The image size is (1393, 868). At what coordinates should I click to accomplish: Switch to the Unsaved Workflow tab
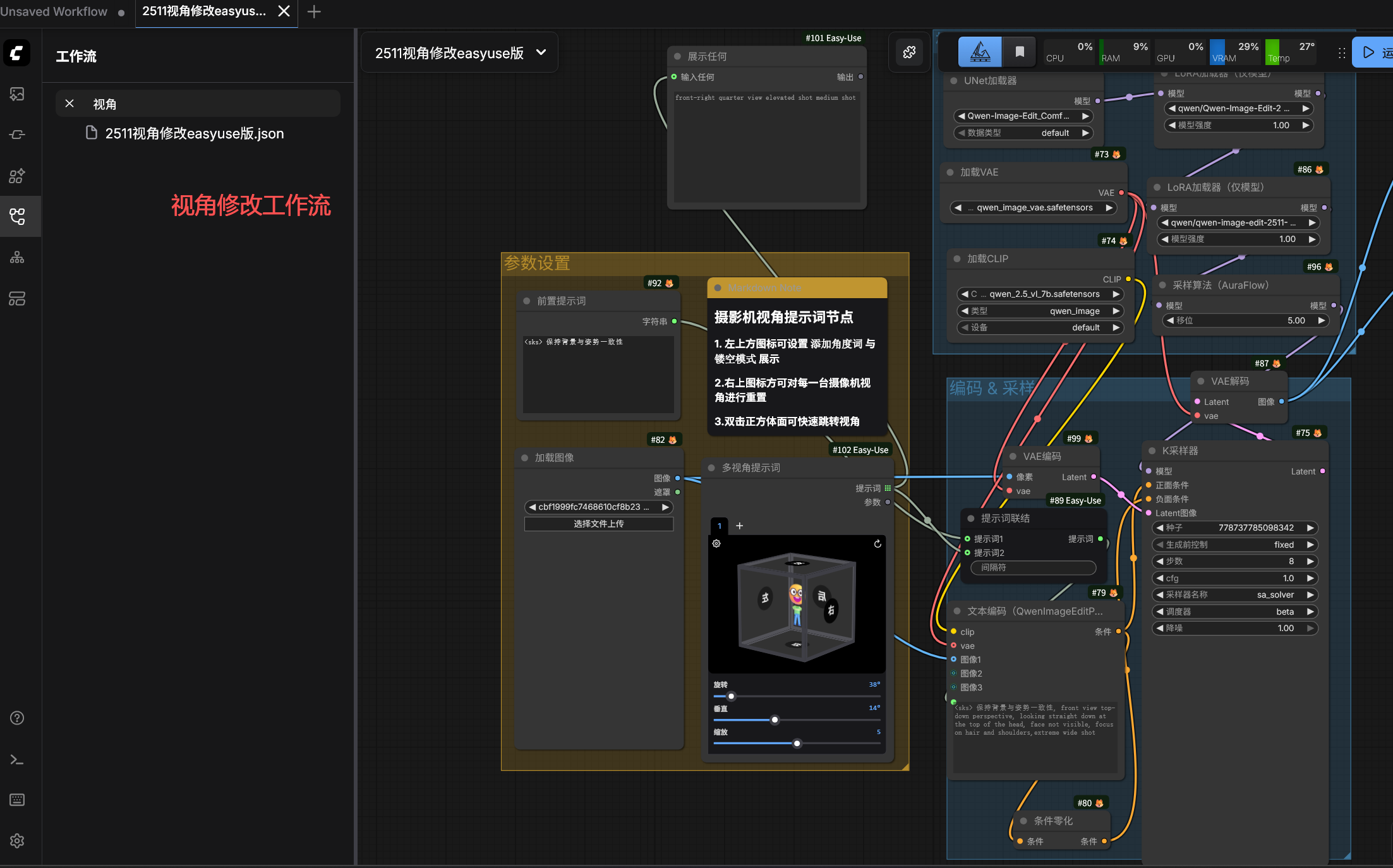point(54,11)
